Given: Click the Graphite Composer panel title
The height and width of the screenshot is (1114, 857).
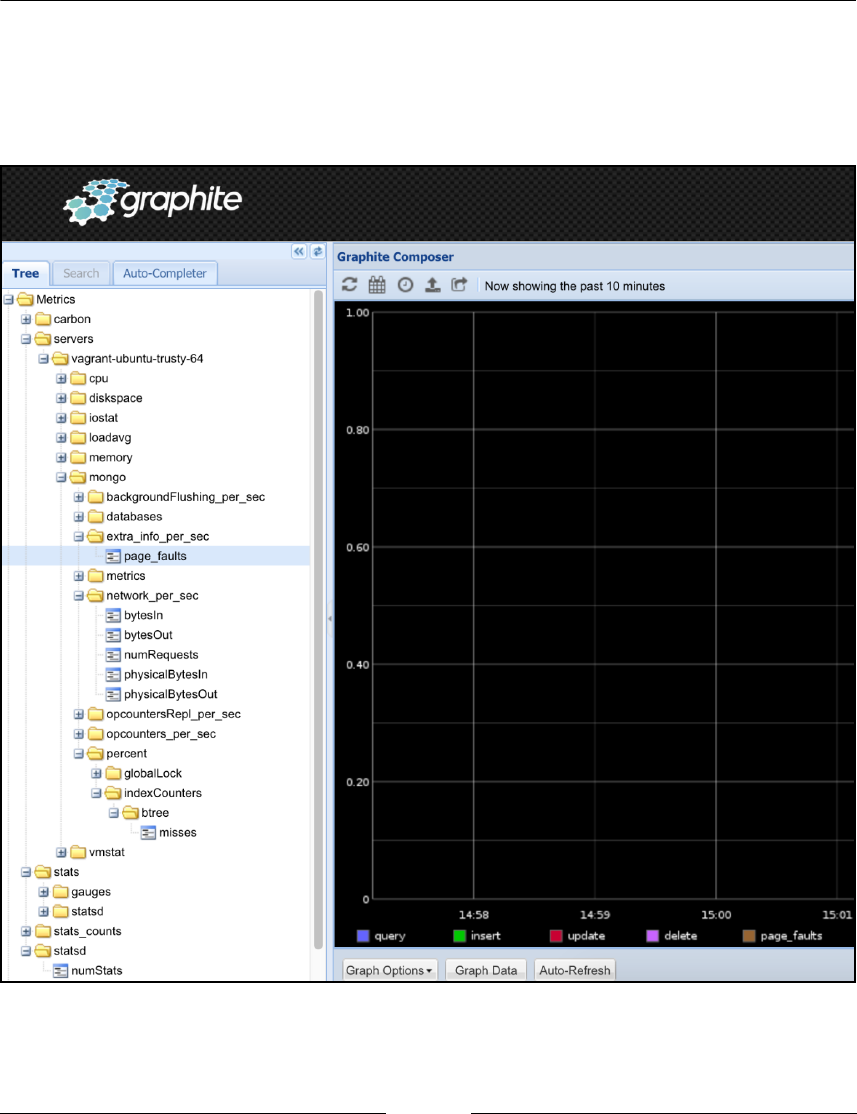Looking at the screenshot, I should point(395,257).
